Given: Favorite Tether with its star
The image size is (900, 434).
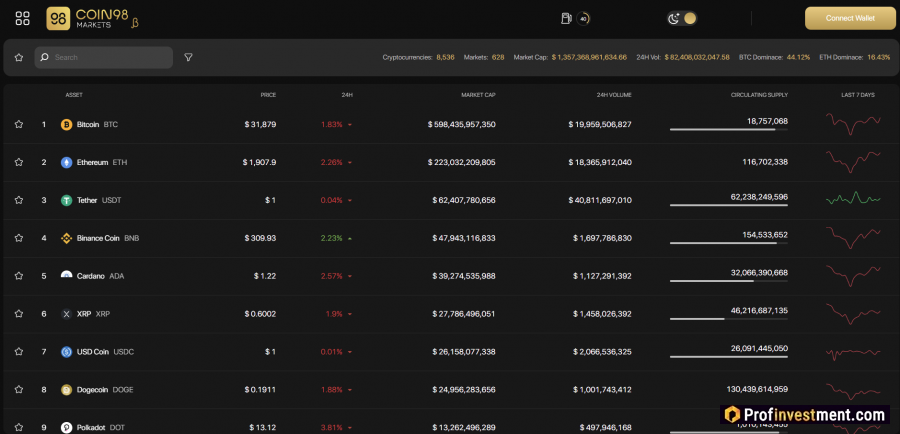Looking at the screenshot, I should (x=18, y=200).
